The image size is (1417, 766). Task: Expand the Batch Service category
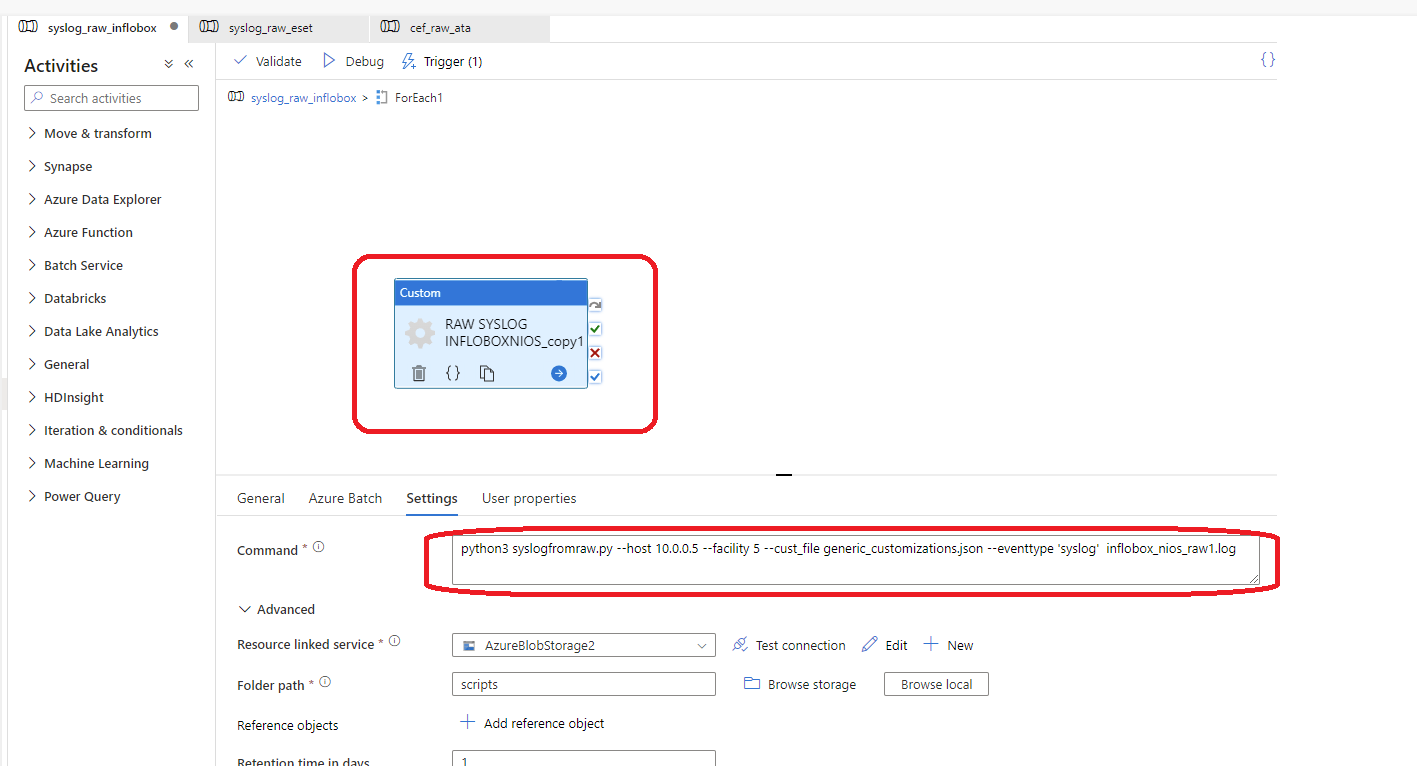[75, 265]
